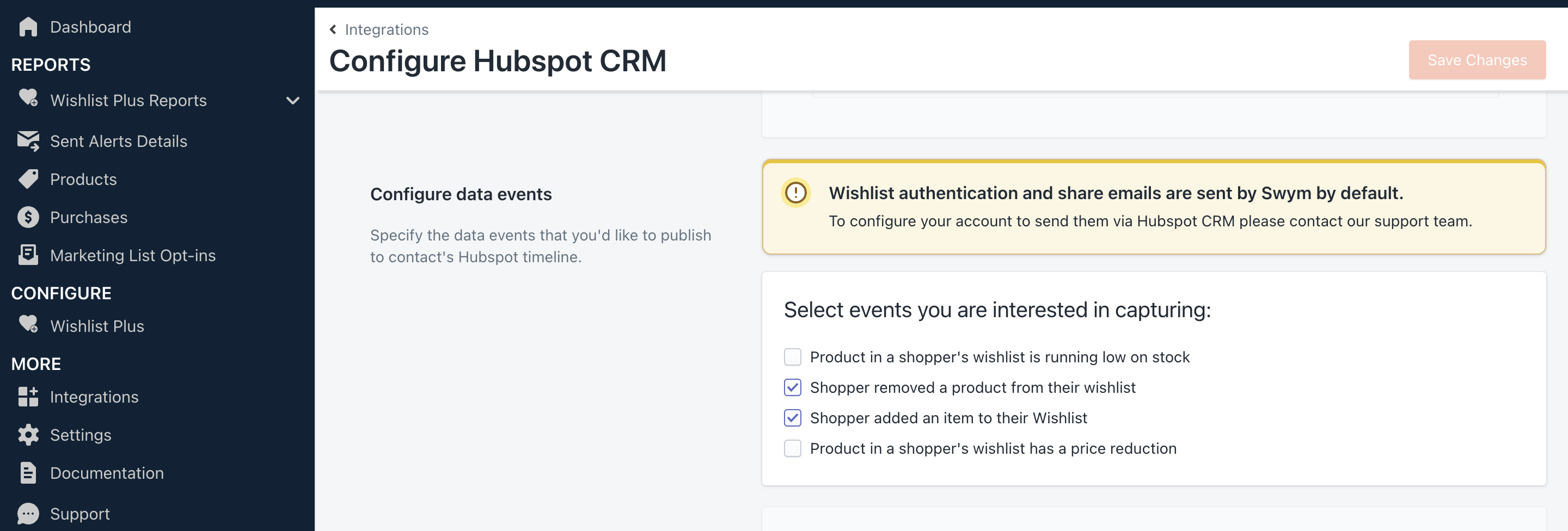The height and width of the screenshot is (531, 1568).
Task: Click the Documentation file icon
Action: (28, 473)
